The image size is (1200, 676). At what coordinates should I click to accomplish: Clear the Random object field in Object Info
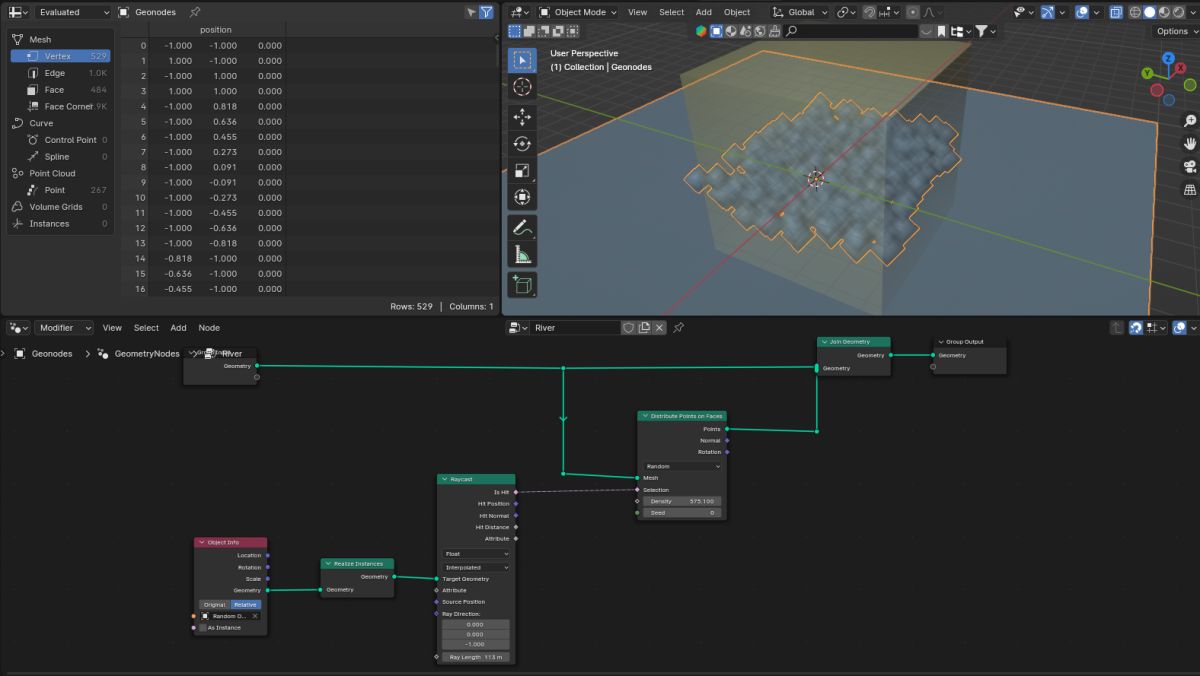tap(255, 616)
